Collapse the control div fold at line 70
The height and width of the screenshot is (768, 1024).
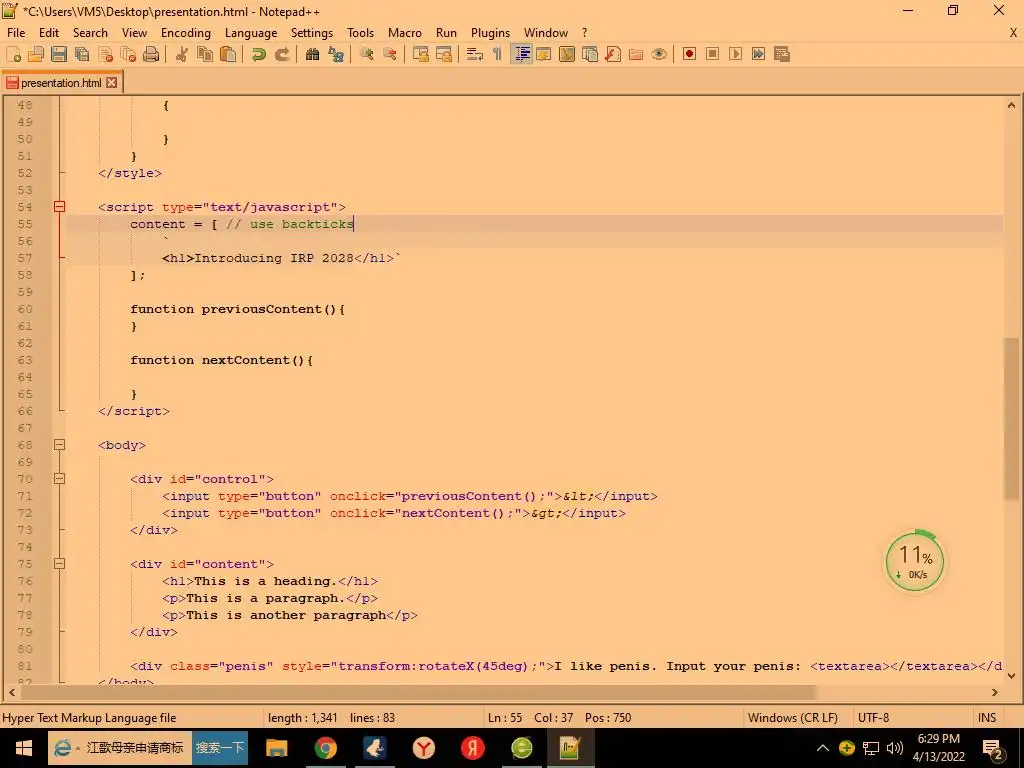[59, 479]
